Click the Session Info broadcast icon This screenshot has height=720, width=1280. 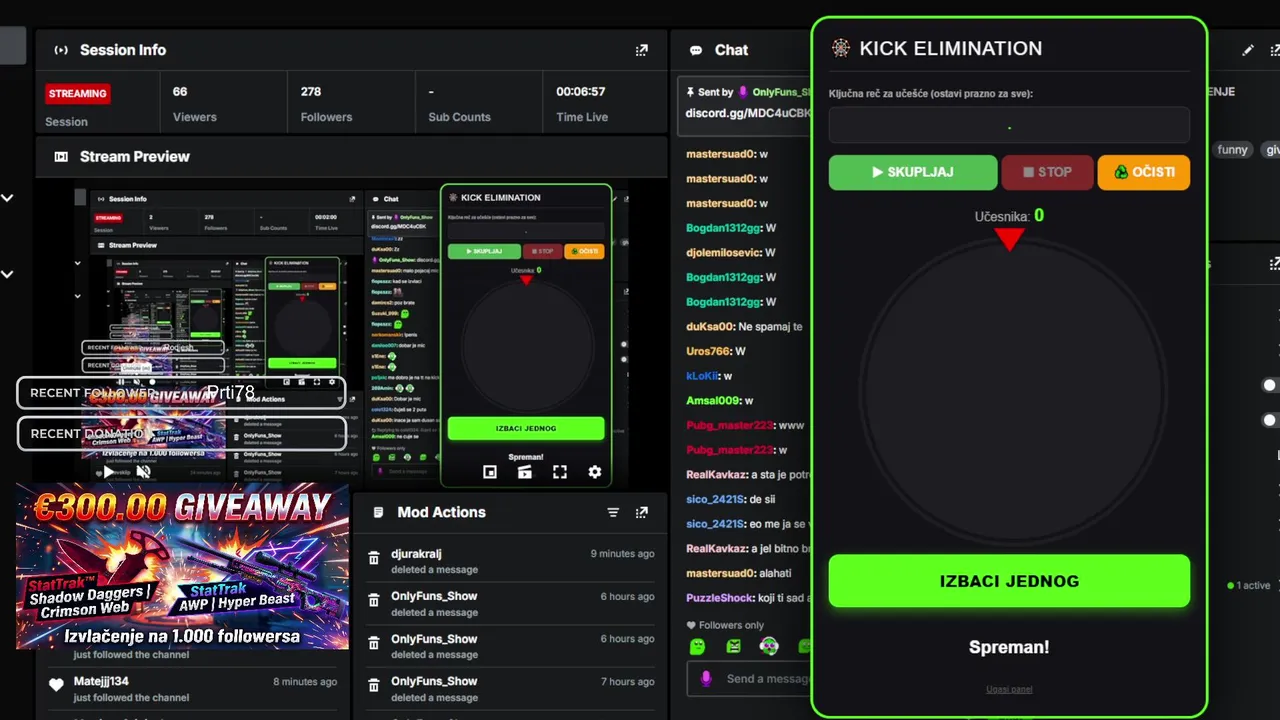(61, 50)
